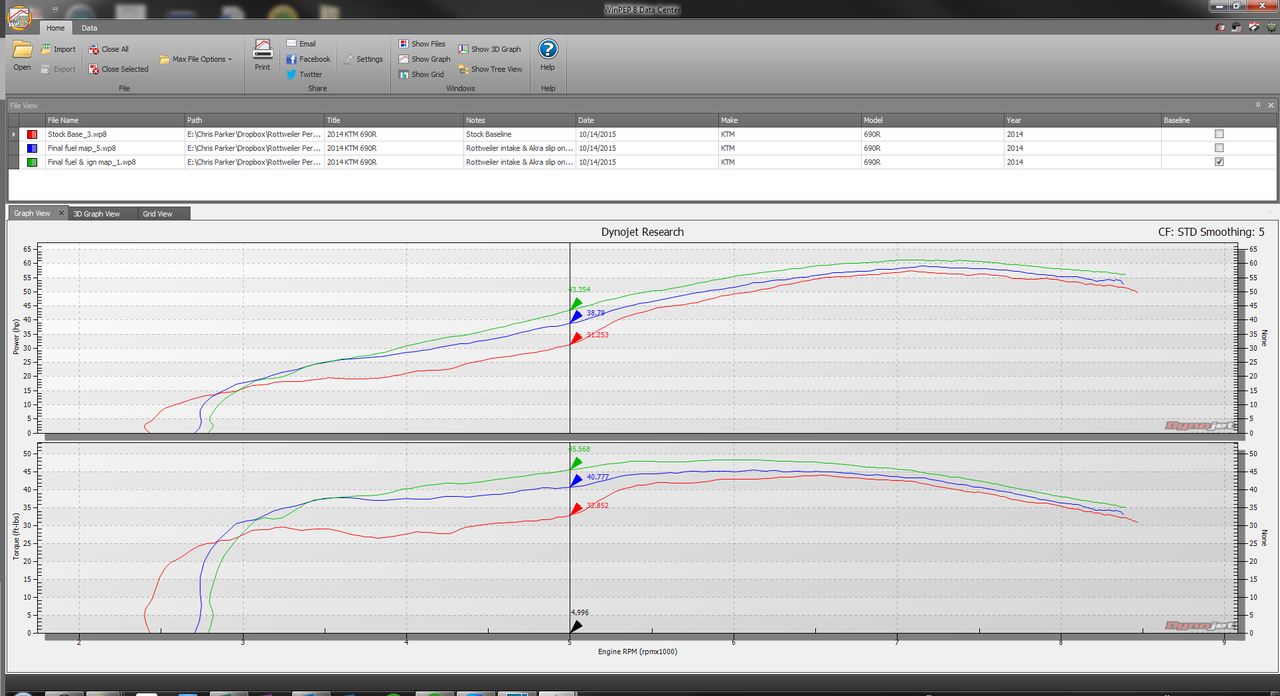Click Close All files

tap(108, 49)
